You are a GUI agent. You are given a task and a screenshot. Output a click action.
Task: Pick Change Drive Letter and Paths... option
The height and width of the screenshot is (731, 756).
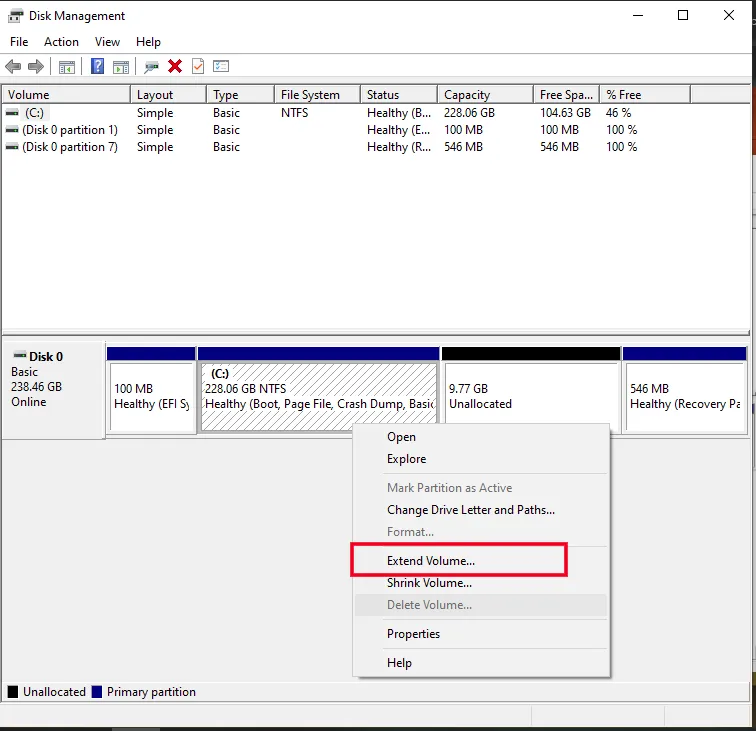[470, 510]
